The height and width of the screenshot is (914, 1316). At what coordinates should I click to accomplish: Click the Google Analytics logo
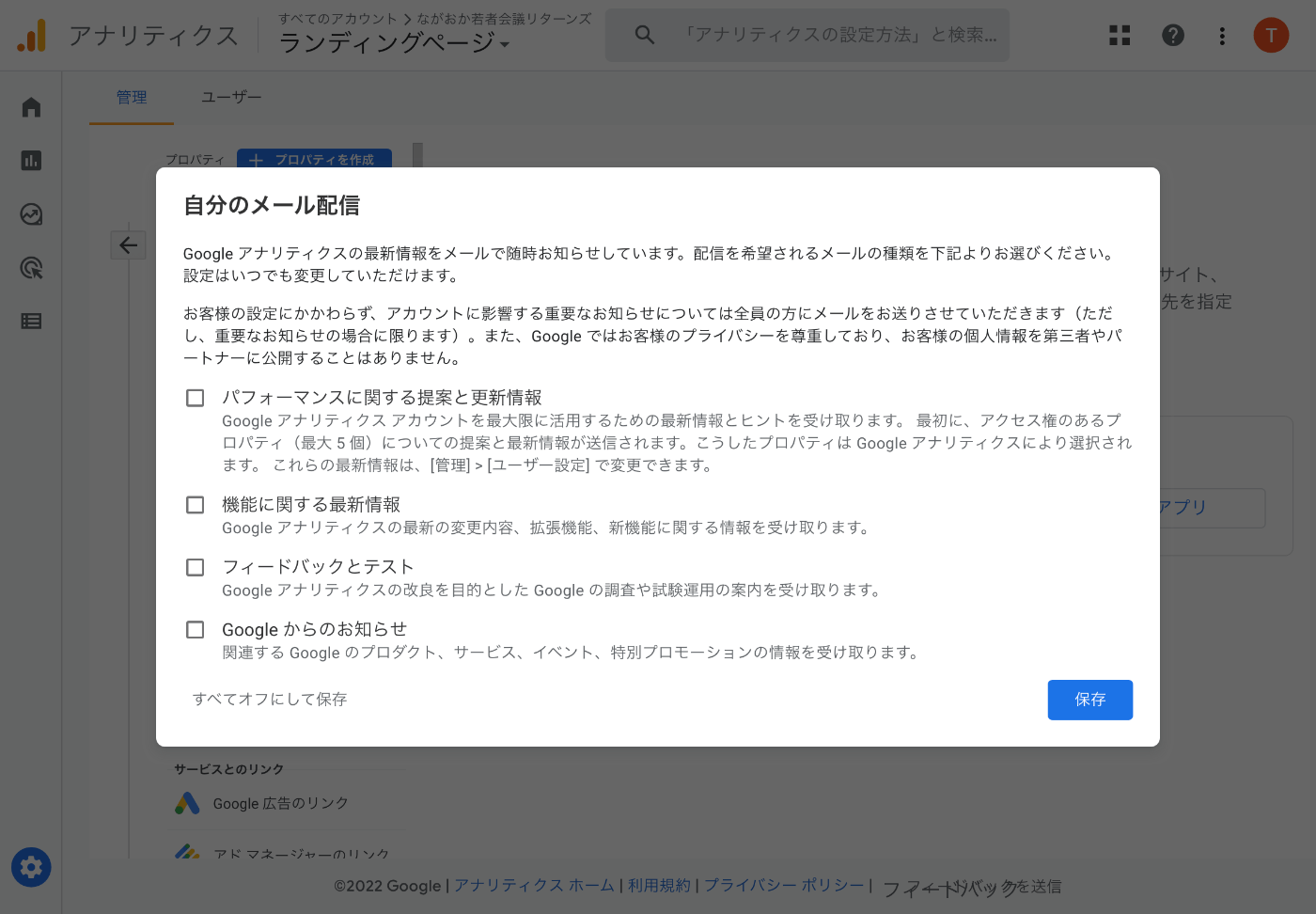(x=31, y=36)
